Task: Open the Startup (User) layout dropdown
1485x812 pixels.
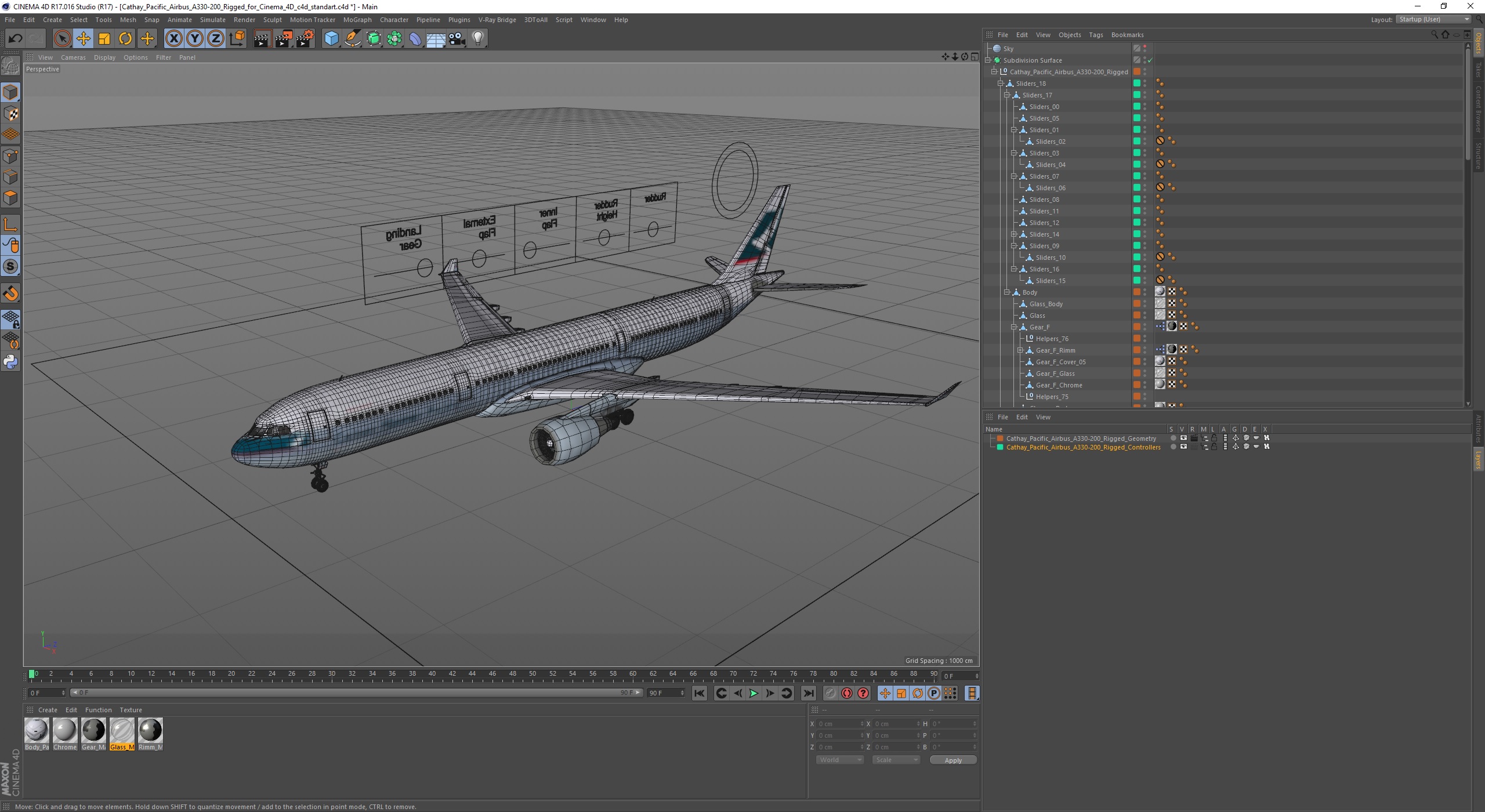Action: coord(1433,19)
